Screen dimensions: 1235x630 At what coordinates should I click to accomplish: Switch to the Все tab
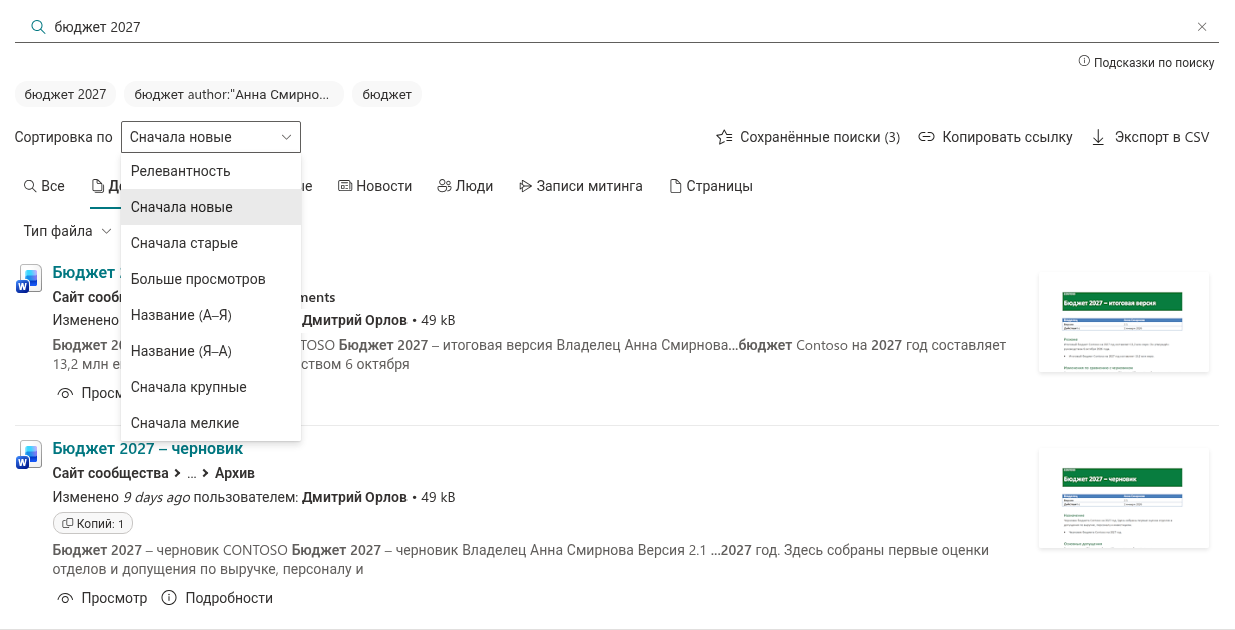tap(44, 186)
